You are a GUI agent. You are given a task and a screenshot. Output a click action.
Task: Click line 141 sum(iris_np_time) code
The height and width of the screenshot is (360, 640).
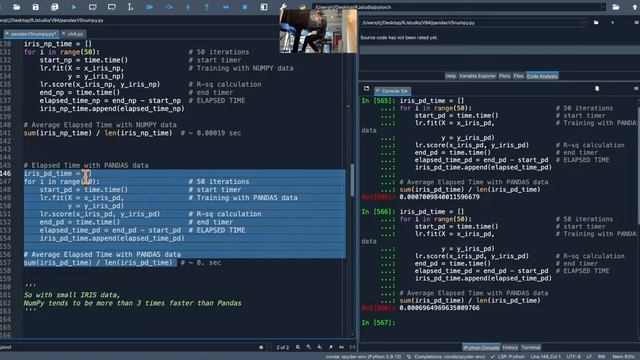[x=98, y=133]
